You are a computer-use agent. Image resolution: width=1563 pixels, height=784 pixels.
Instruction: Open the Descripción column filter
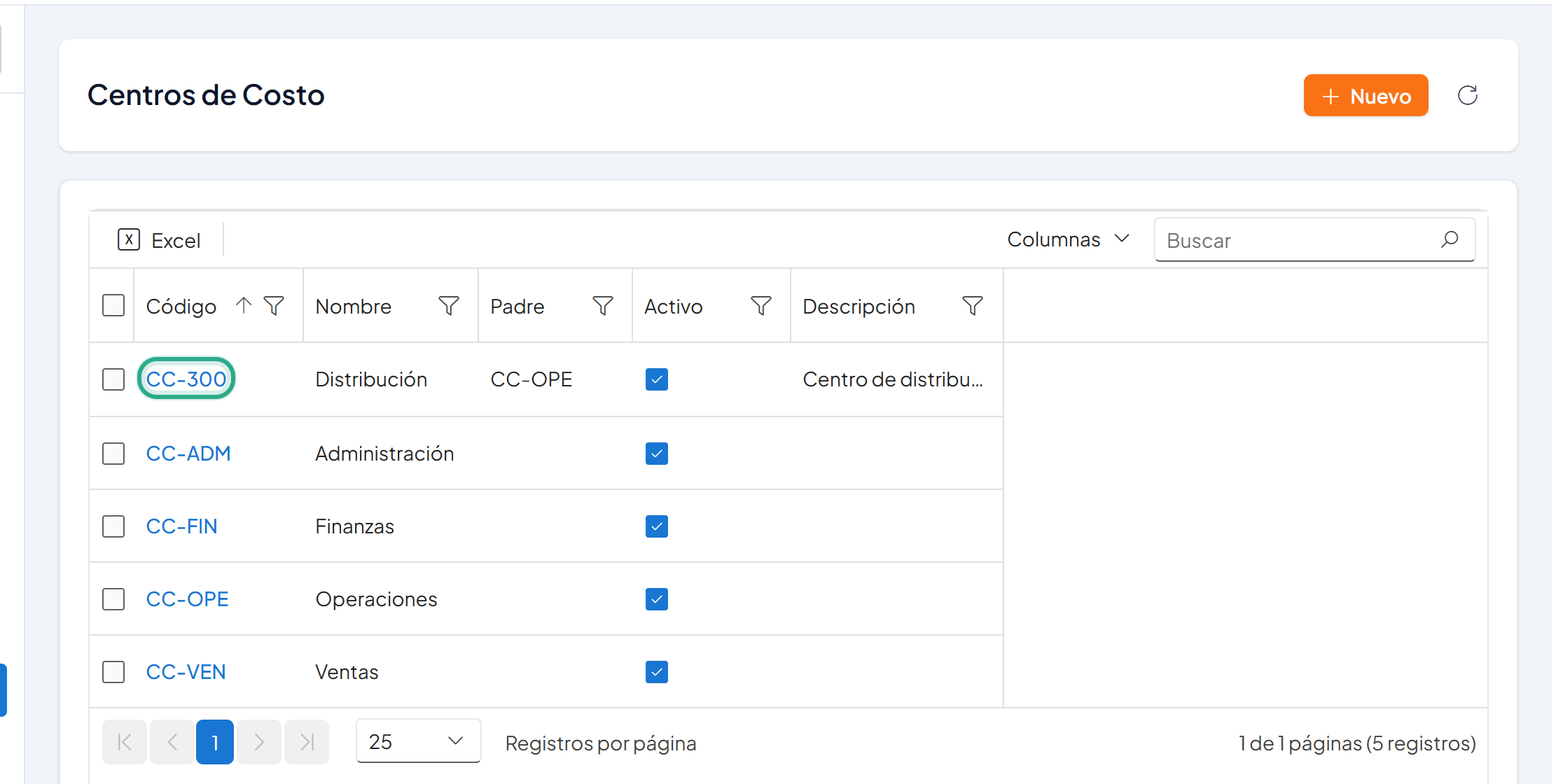point(973,306)
